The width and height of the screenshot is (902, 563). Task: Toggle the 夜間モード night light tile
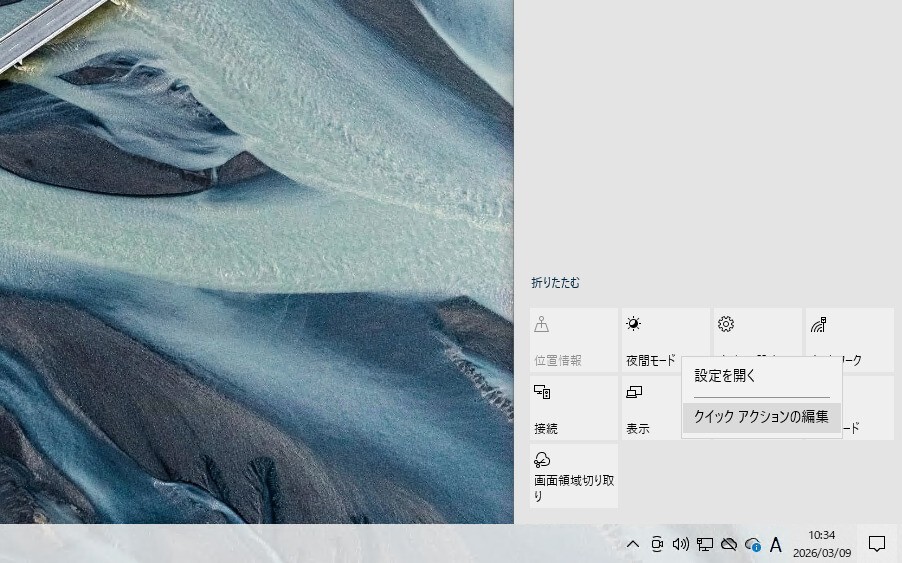tap(664, 340)
